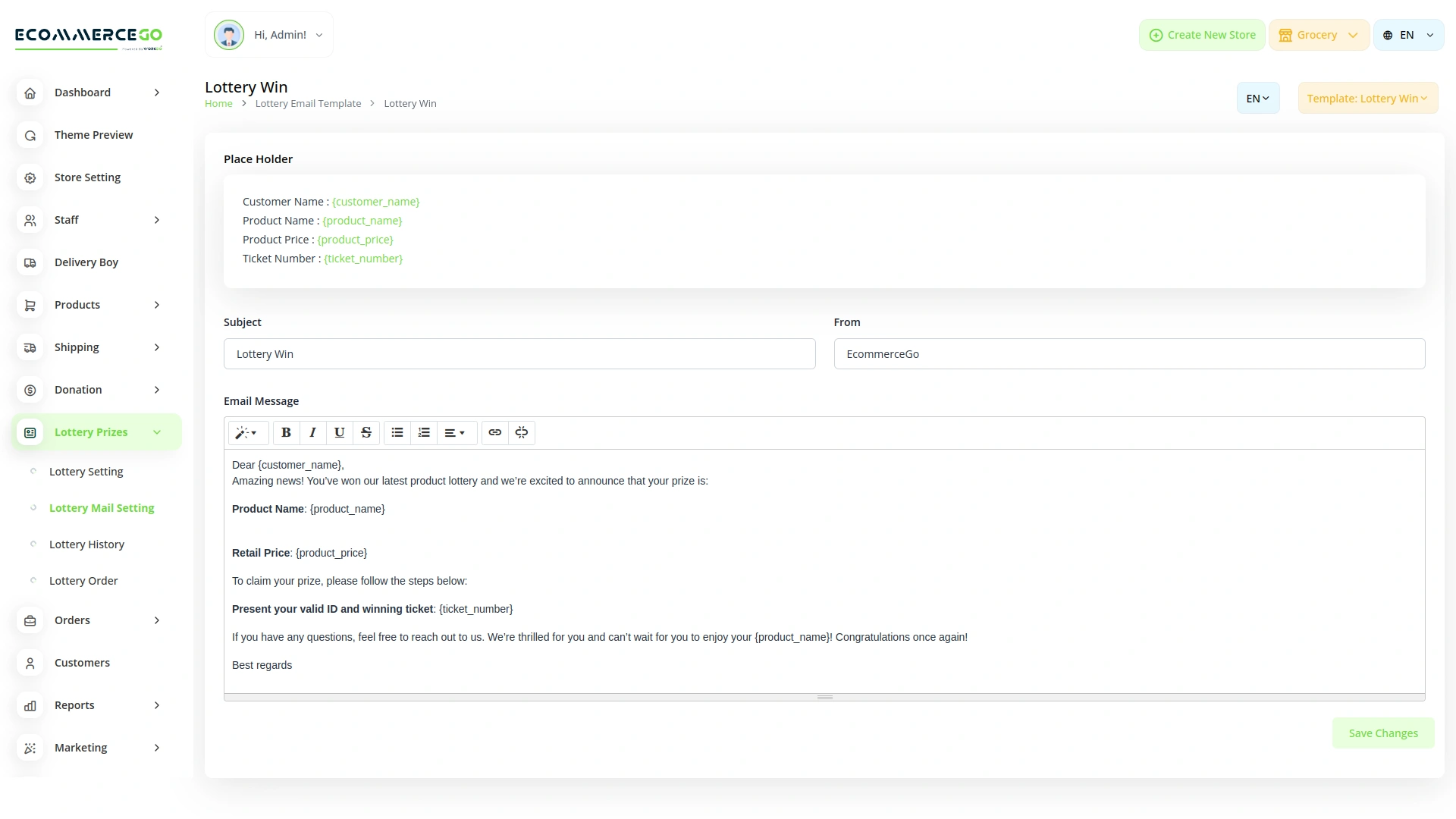Toggle bold formatting in editor toolbar
Viewport: 1456px width, 819px height.
286,432
